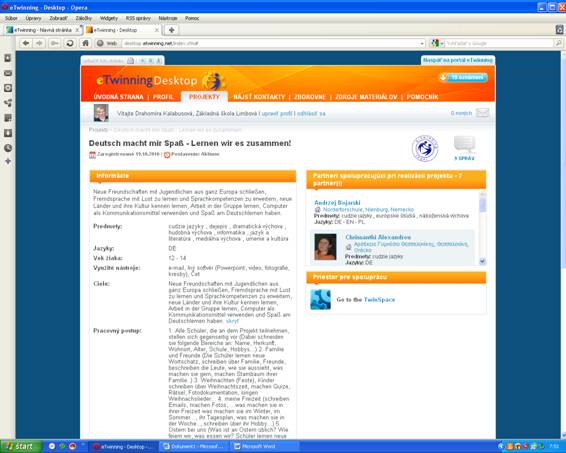Screen dimensions: 566x453
Task: Open the Bookmarks panel in the Opera sidebar
Action: point(8,58)
